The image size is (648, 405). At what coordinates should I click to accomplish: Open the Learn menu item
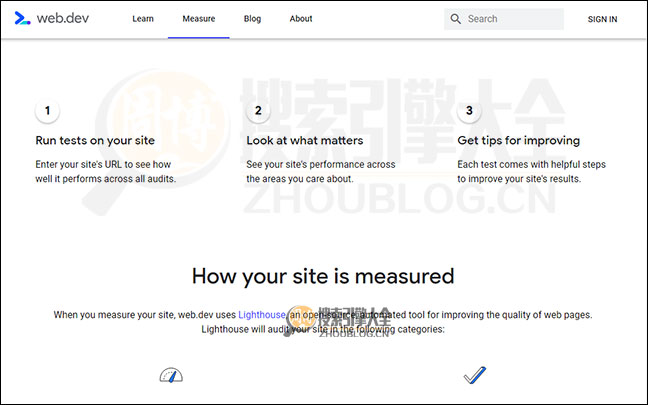[142, 19]
